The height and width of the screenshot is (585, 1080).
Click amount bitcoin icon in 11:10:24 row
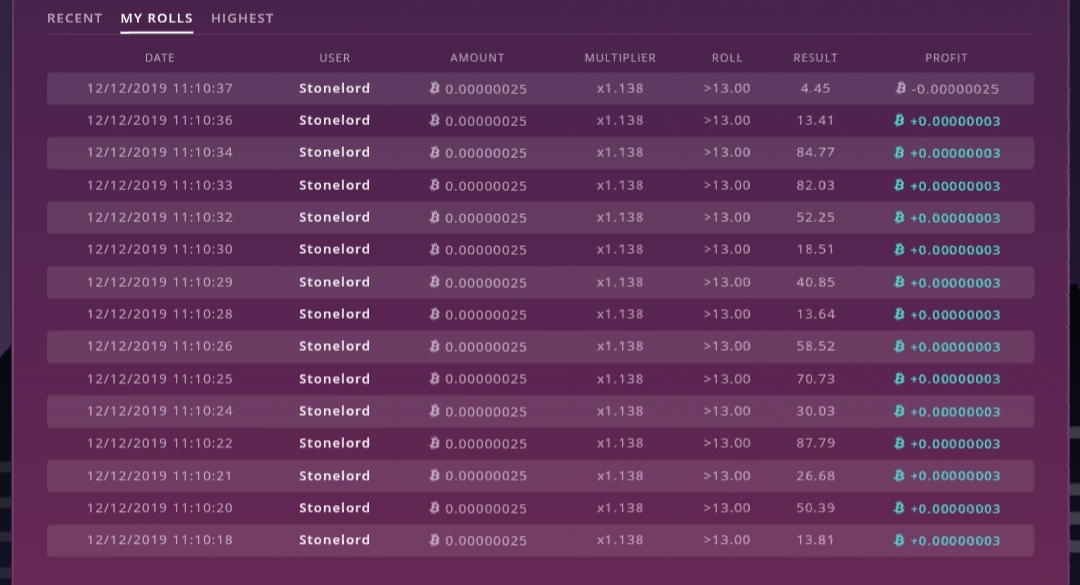pos(434,411)
